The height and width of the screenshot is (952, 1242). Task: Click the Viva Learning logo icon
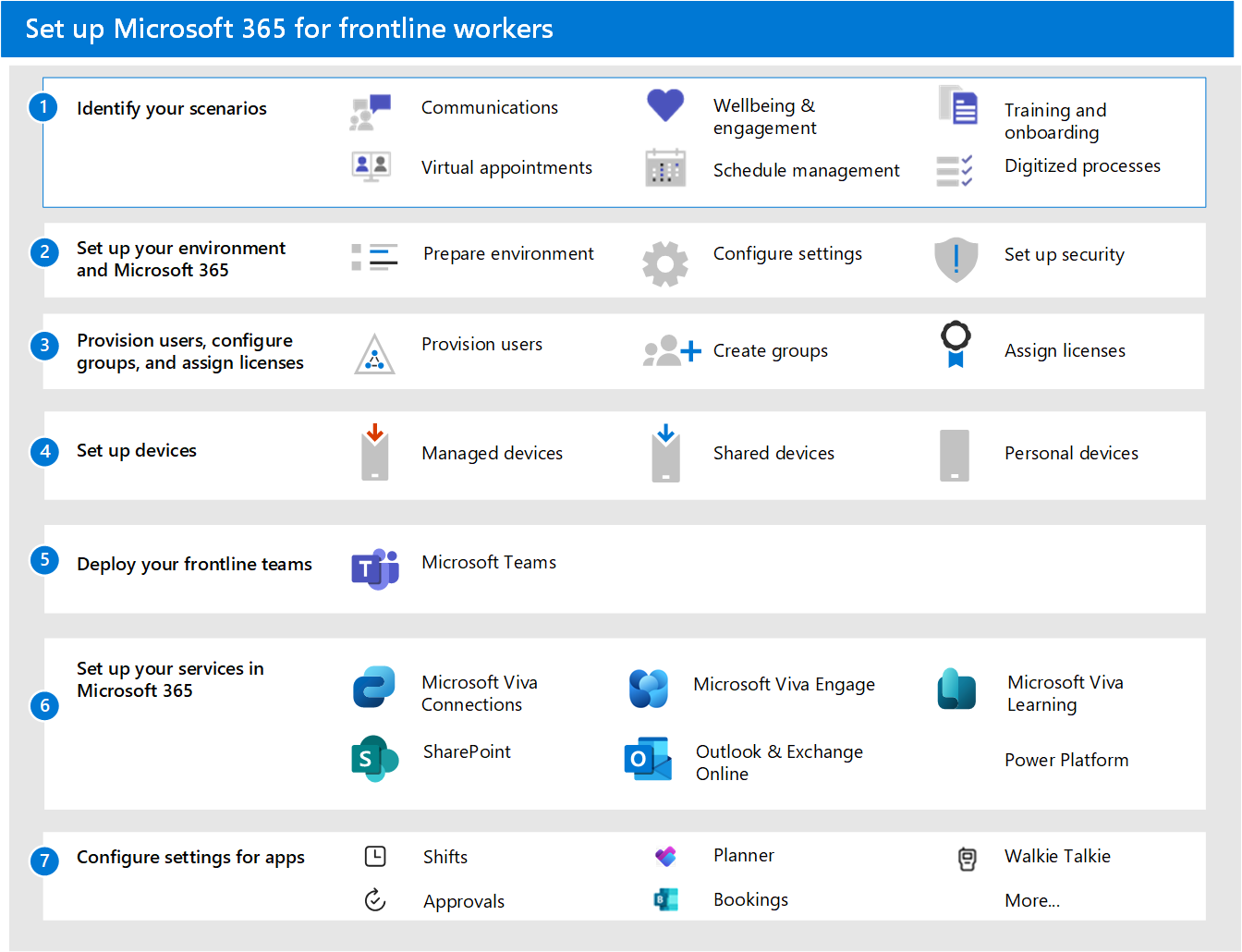[x=956, y=690]
